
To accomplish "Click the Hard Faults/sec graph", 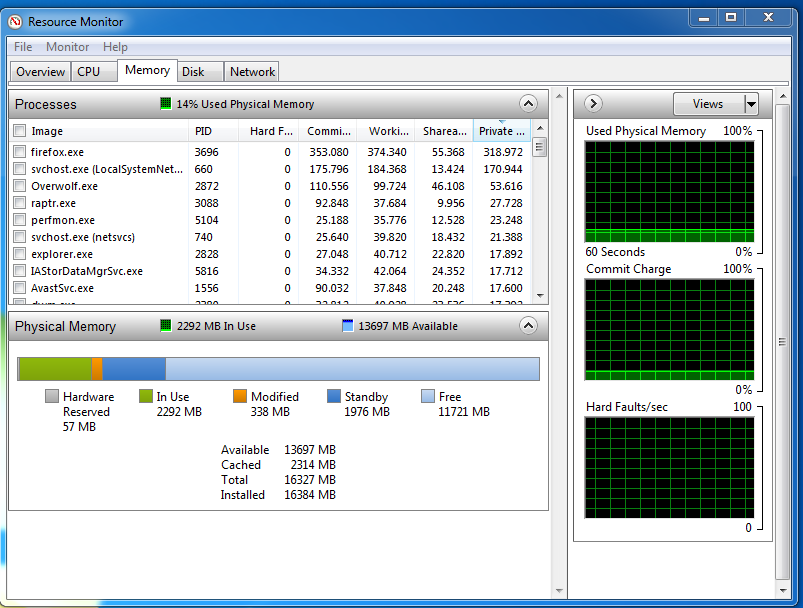I will 669,467.
